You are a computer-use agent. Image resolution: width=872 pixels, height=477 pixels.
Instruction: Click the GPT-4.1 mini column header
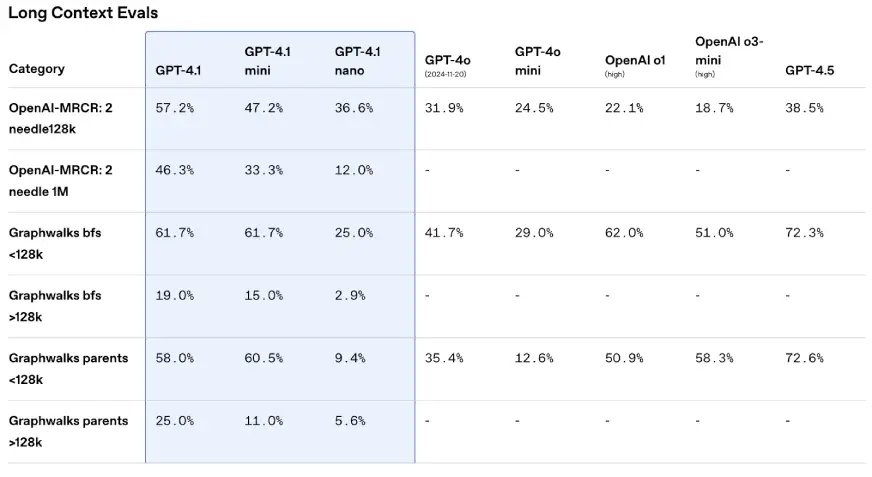(265, 61)
